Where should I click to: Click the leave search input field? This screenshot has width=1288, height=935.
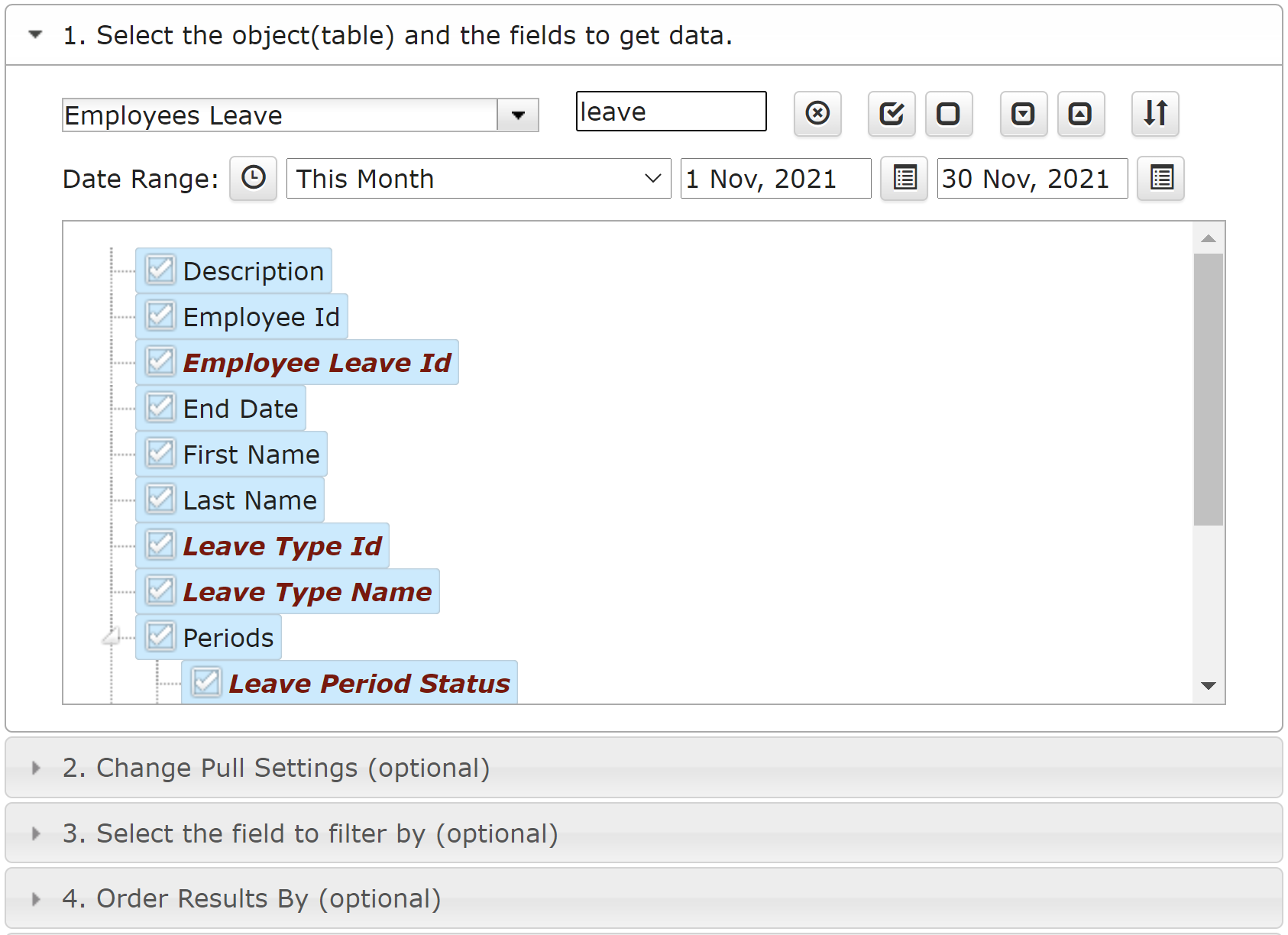pyautogui.click(x=672, y=112)
